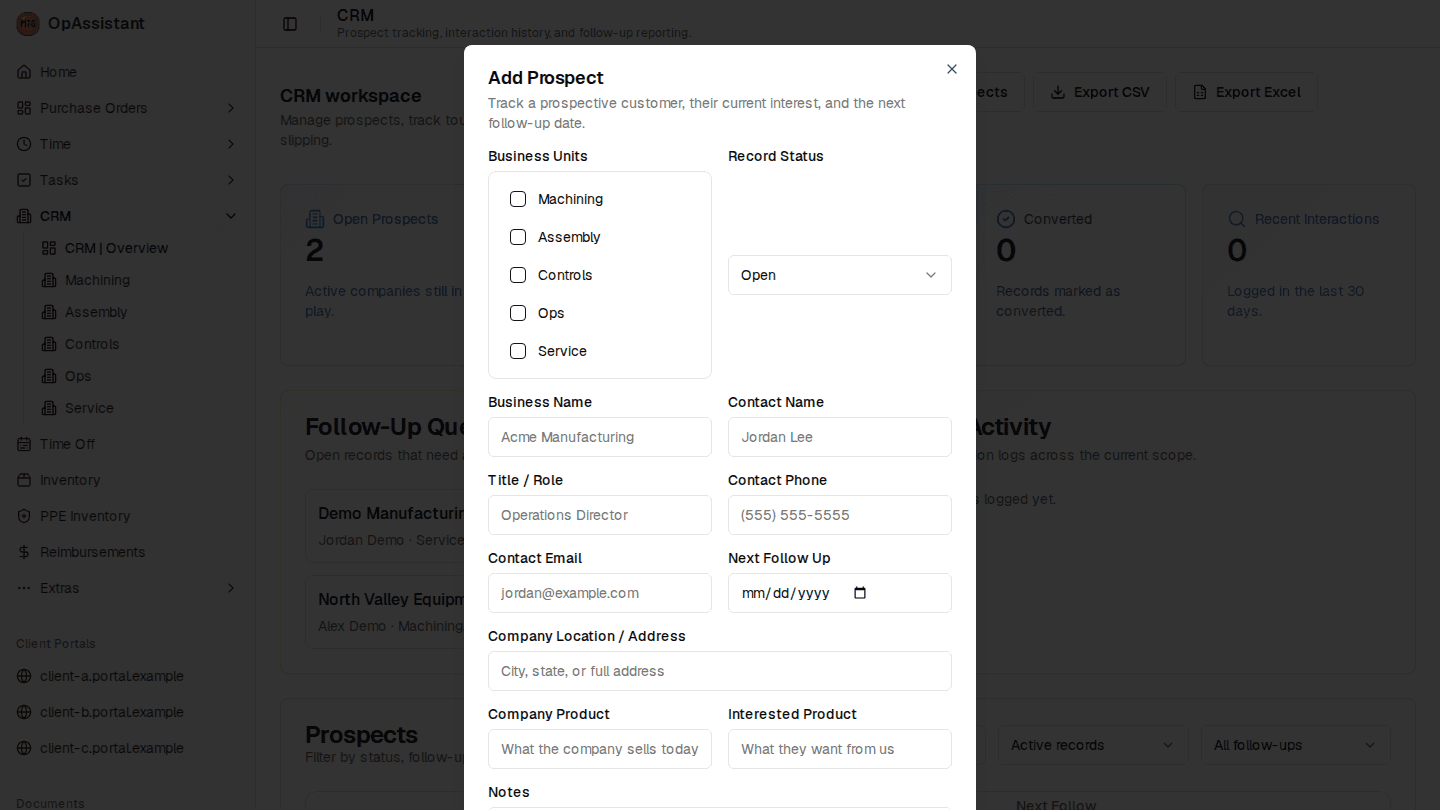1440x810 pixels.
Task: Focus the Company Product field
Action: 600,749
